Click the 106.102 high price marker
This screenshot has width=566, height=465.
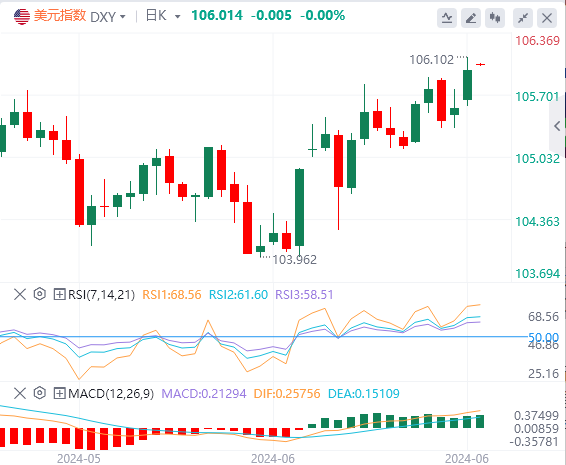431,60
